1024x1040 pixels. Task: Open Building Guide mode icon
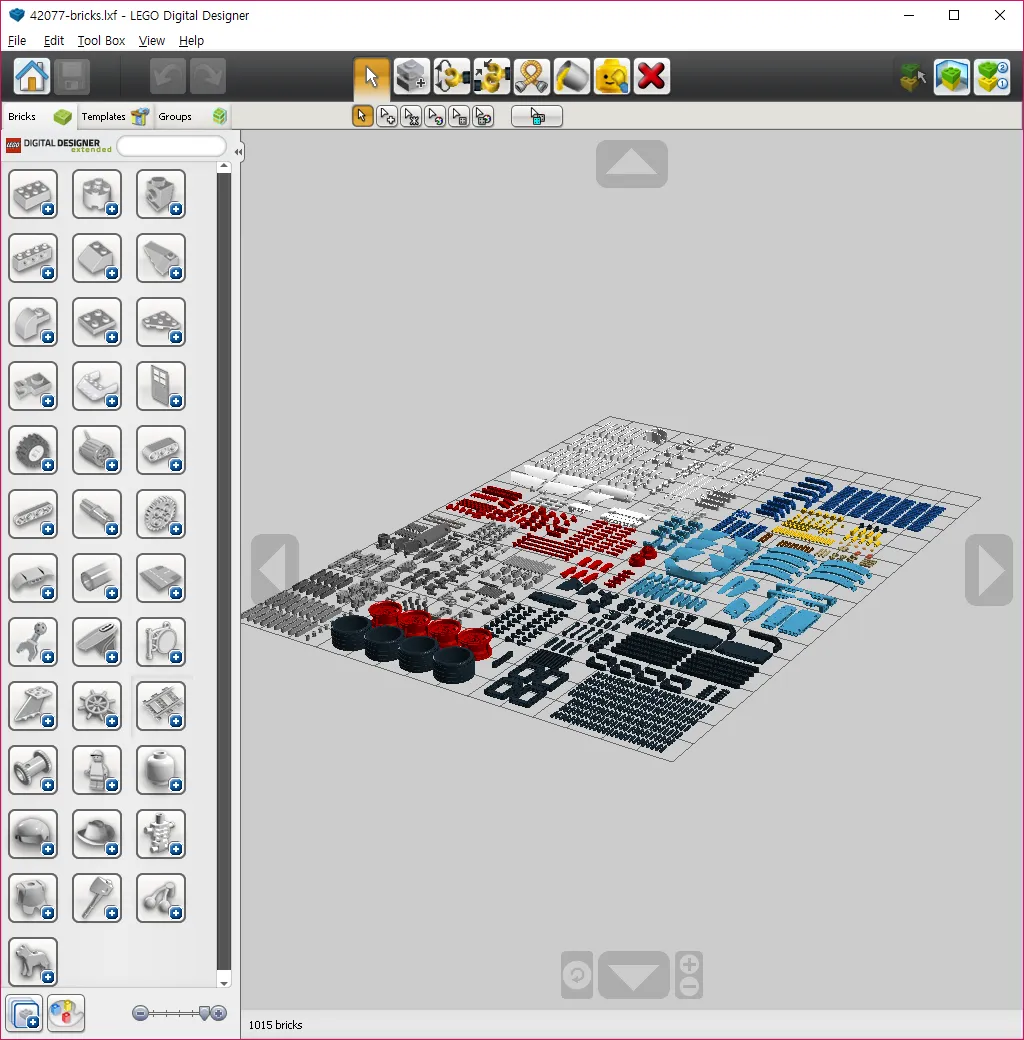(x=992, y=77)
